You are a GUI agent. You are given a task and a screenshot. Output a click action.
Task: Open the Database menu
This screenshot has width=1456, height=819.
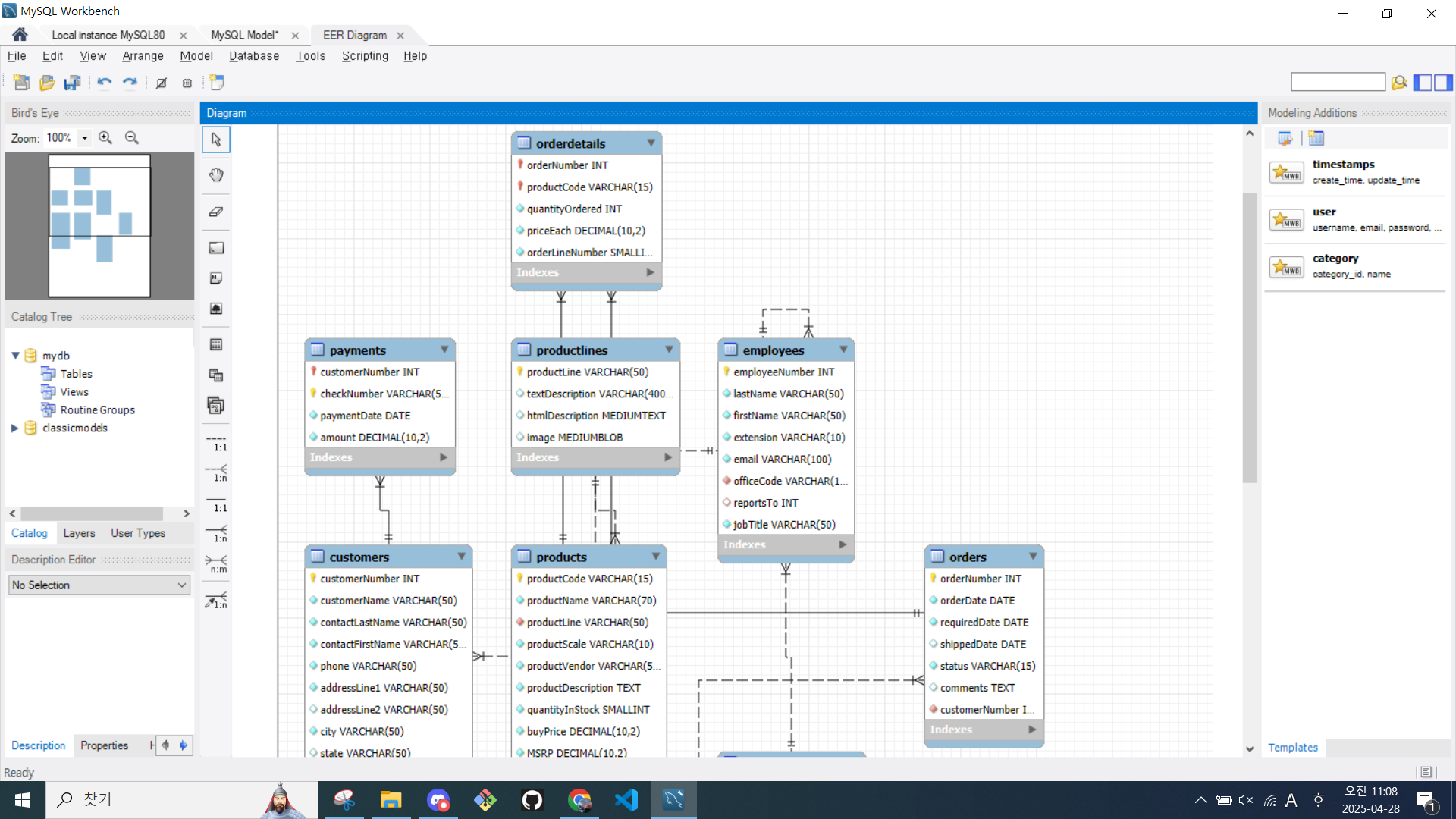coord(254,56)
